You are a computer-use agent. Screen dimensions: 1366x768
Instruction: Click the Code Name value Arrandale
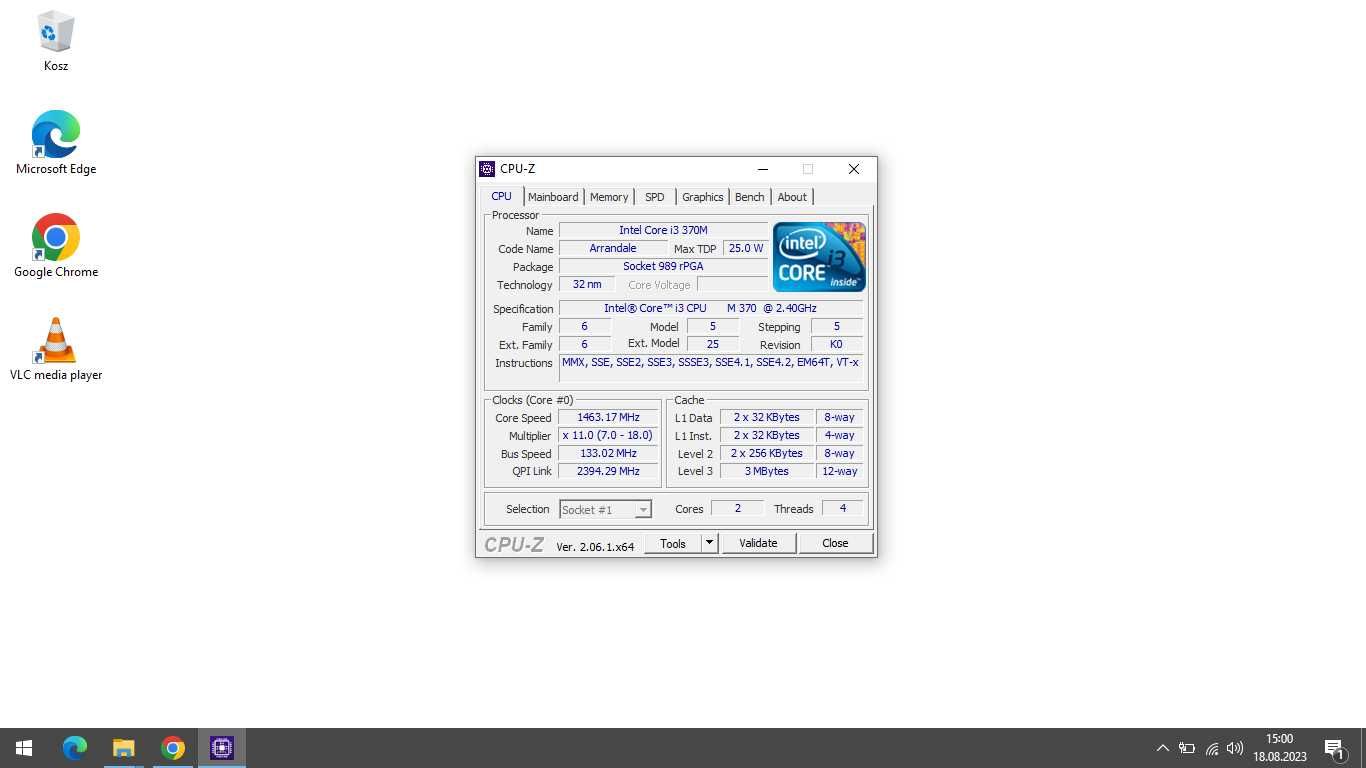(613, 248)
